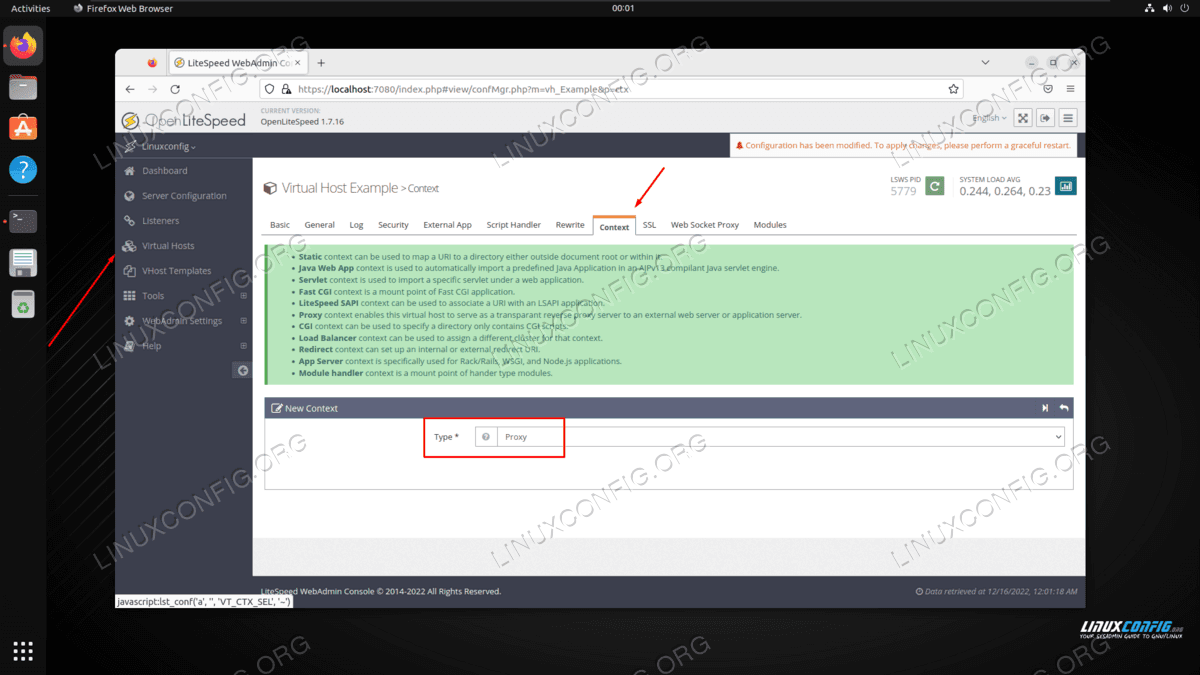Click the Back arrow in New Context
This screenshot has height=675, width=1200.
pyautogui.click(x=1064, y=408)
